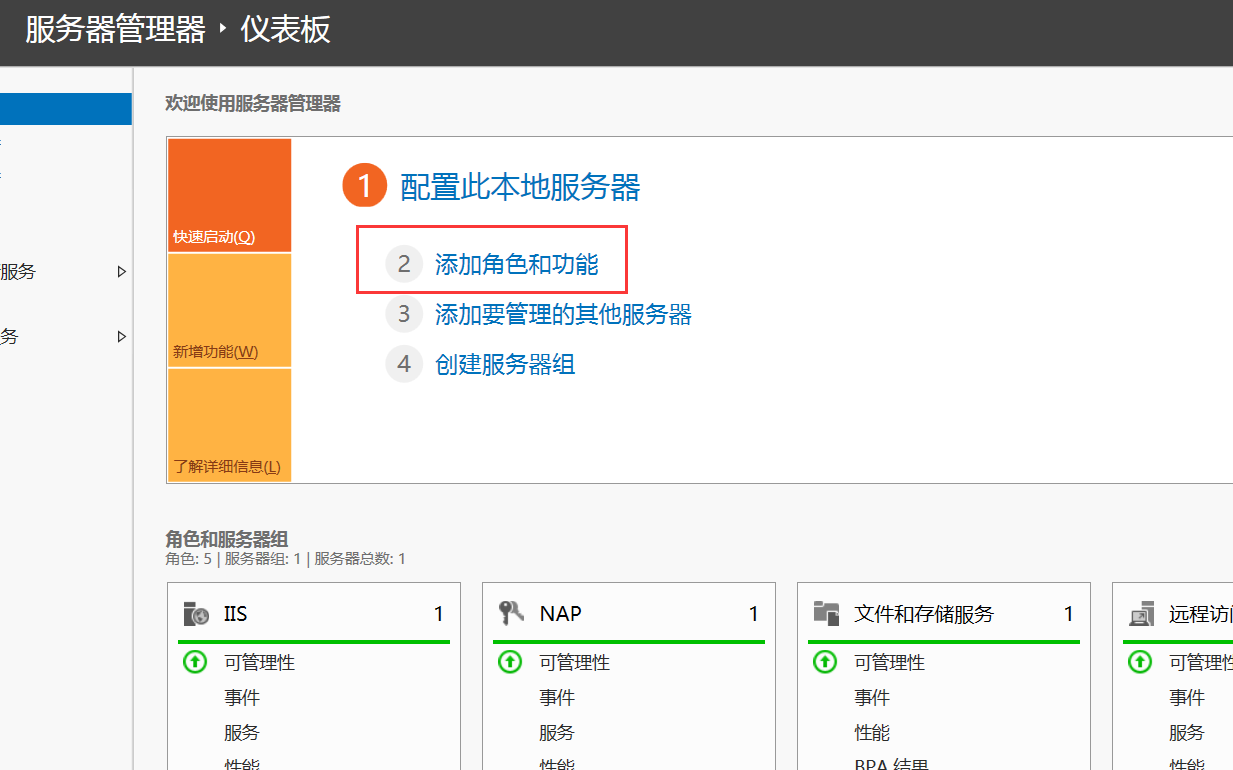Select the highlighted blue sidebar item
Viewport: 1233px width, 770px height.
(65, 109)
